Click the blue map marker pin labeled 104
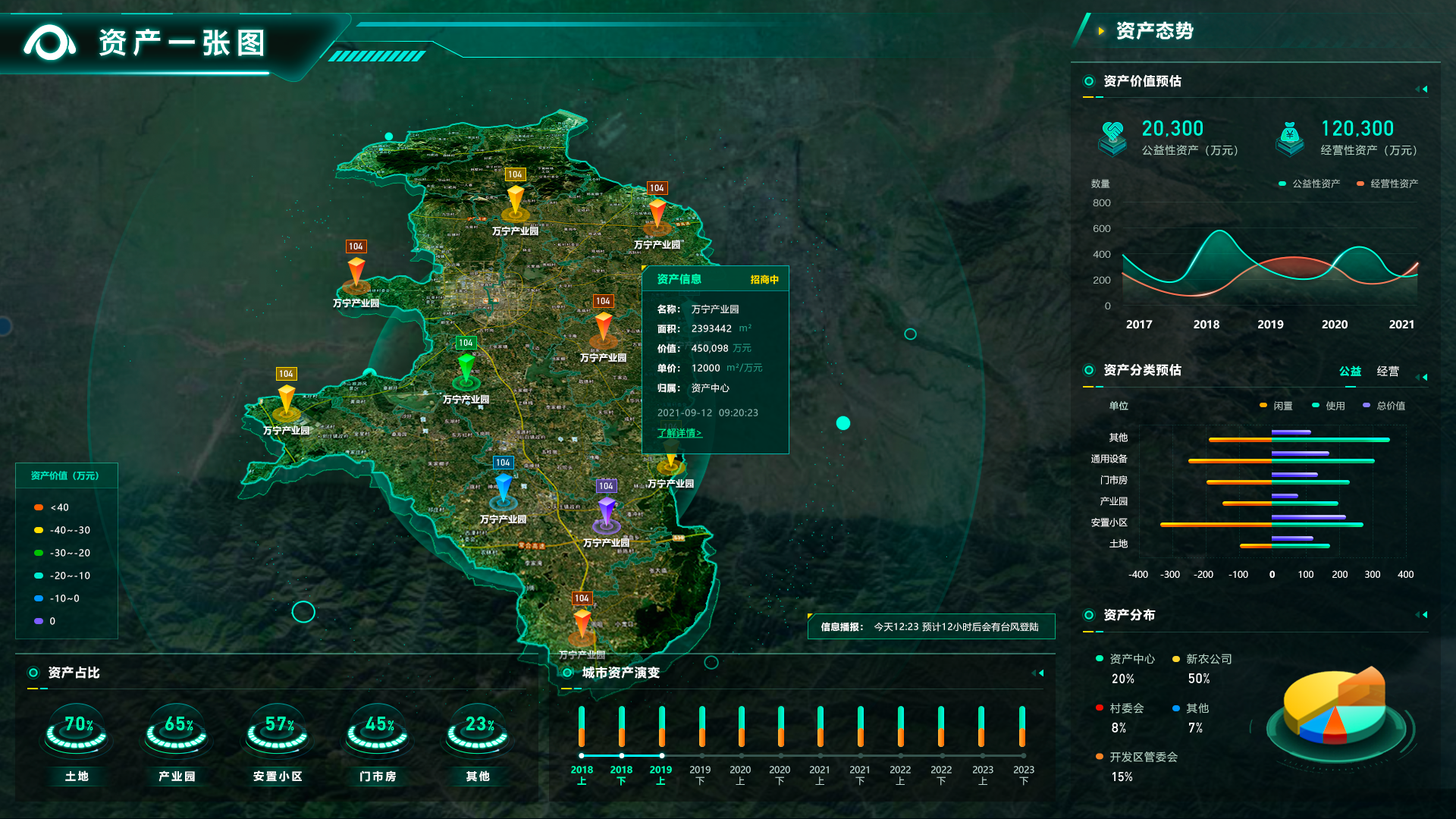 click(503, 486)
